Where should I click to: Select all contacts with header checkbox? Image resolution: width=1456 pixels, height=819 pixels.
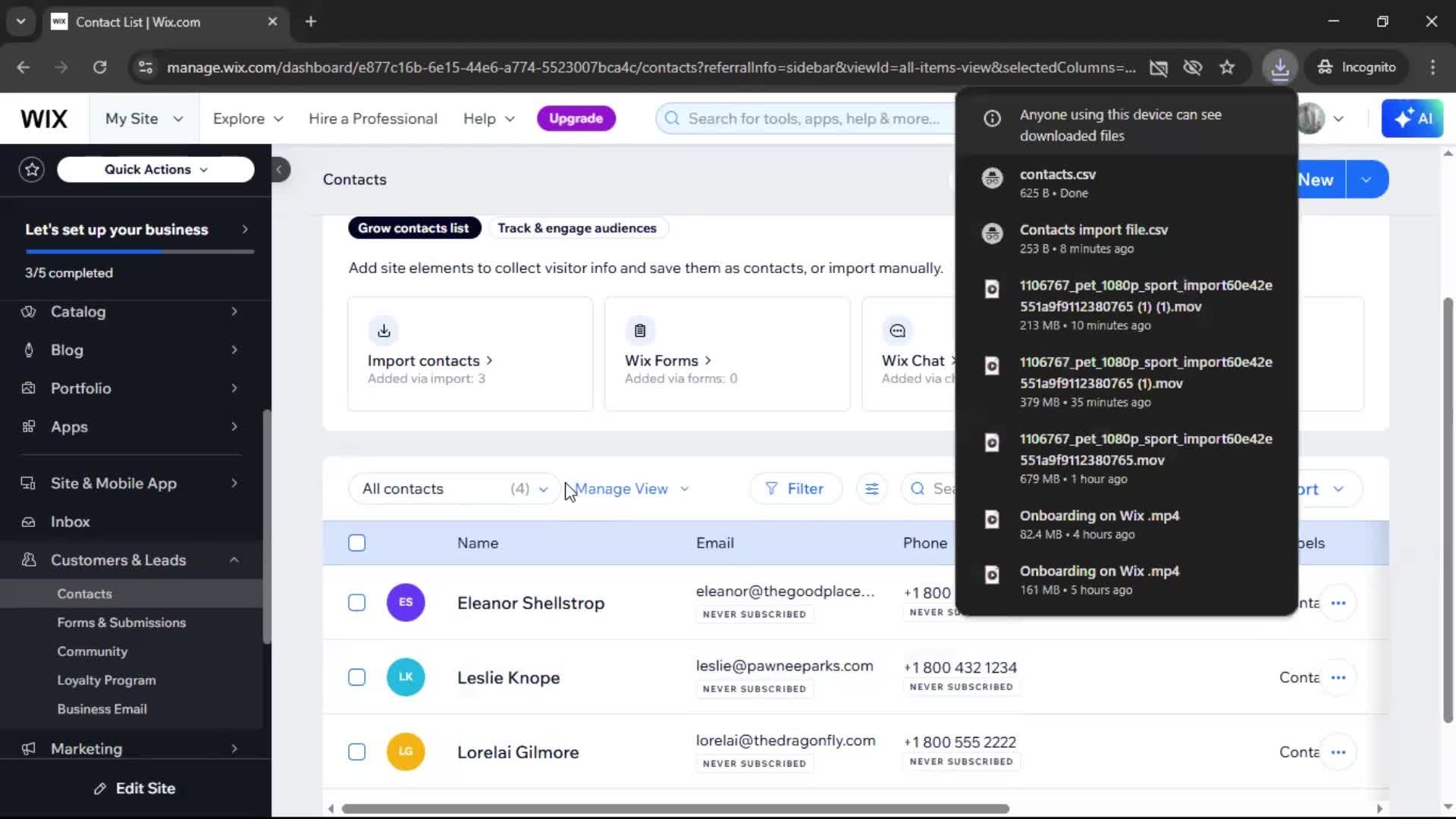coord(356,543)
